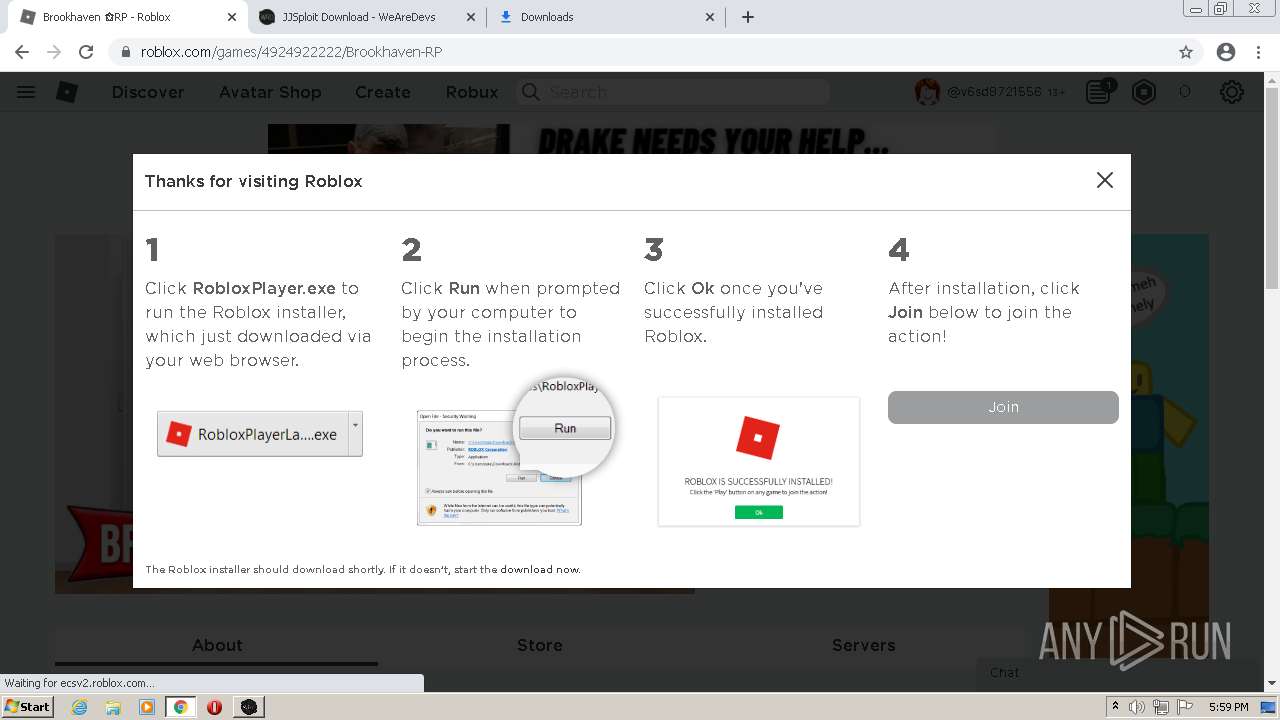
Task: Click the Chrome taskbar icon
Action: [x=180, y=707]
